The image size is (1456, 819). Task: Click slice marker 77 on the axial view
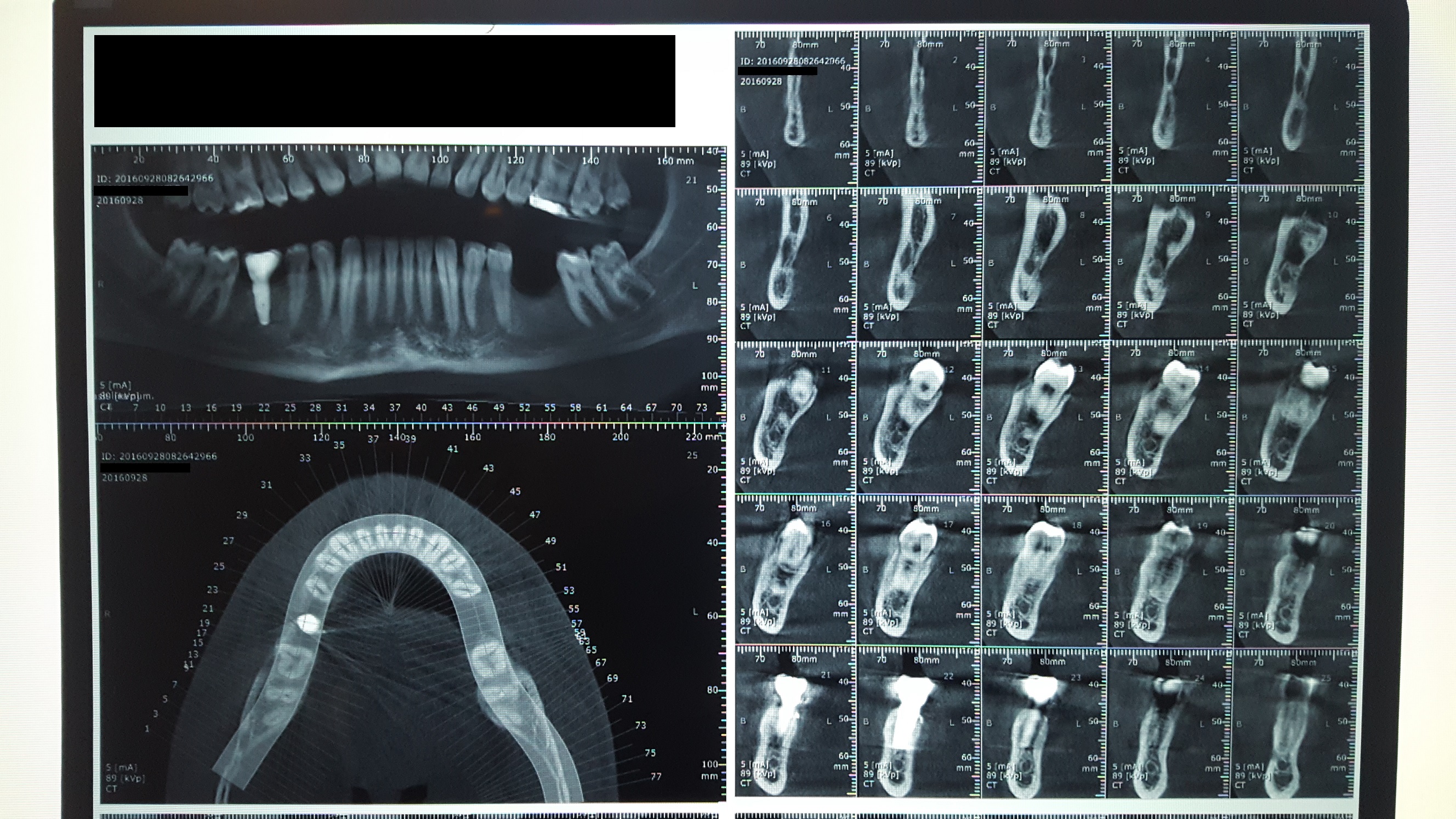pyautogui.click(x=656, y=777)
